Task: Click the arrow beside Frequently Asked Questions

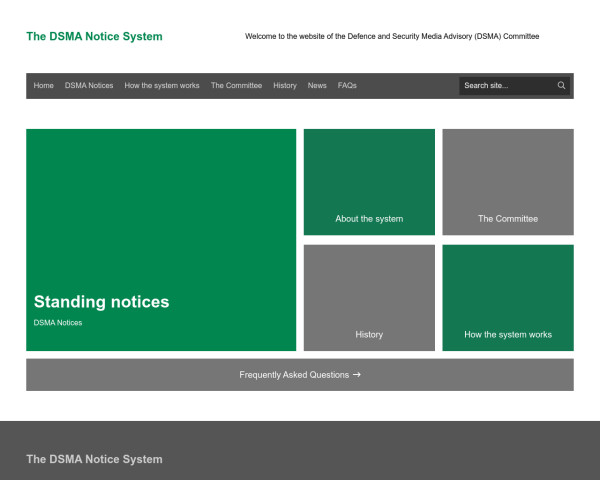Action: coord(357,375)
